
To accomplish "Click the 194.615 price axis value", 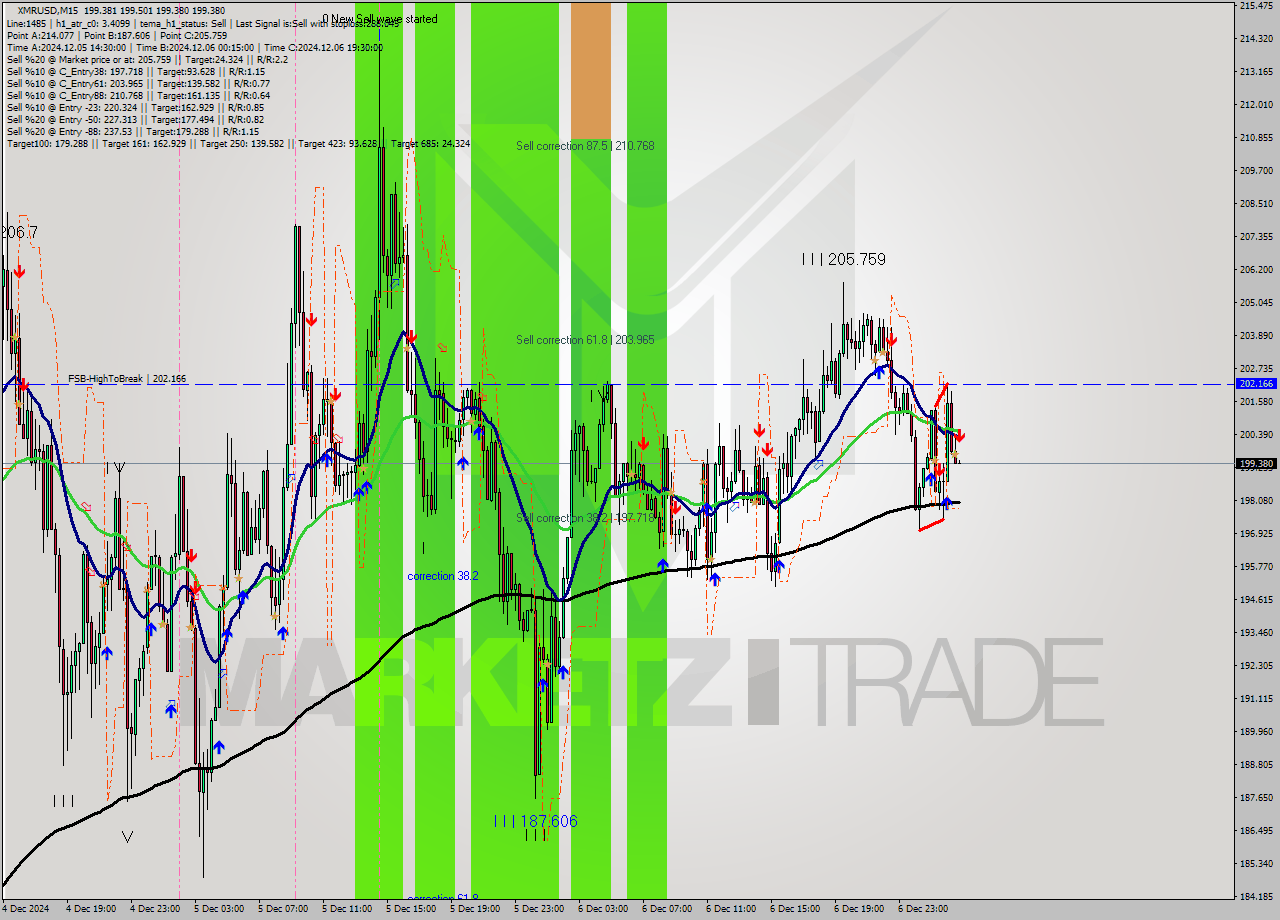I will [x=1256, y=600].
